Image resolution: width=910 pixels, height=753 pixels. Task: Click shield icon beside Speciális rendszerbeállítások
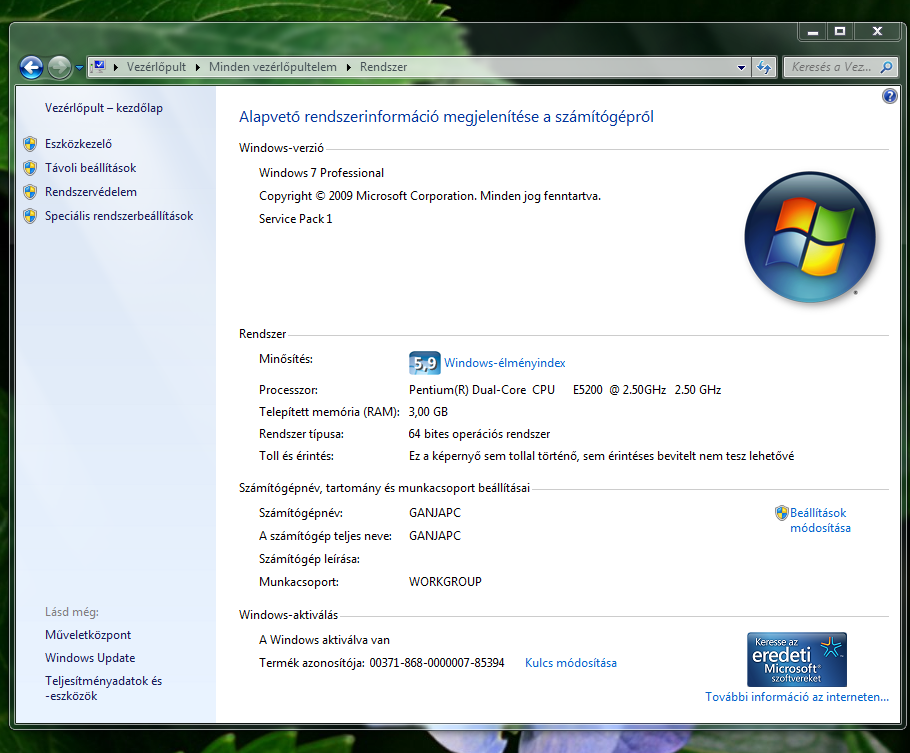pos(30,216)
